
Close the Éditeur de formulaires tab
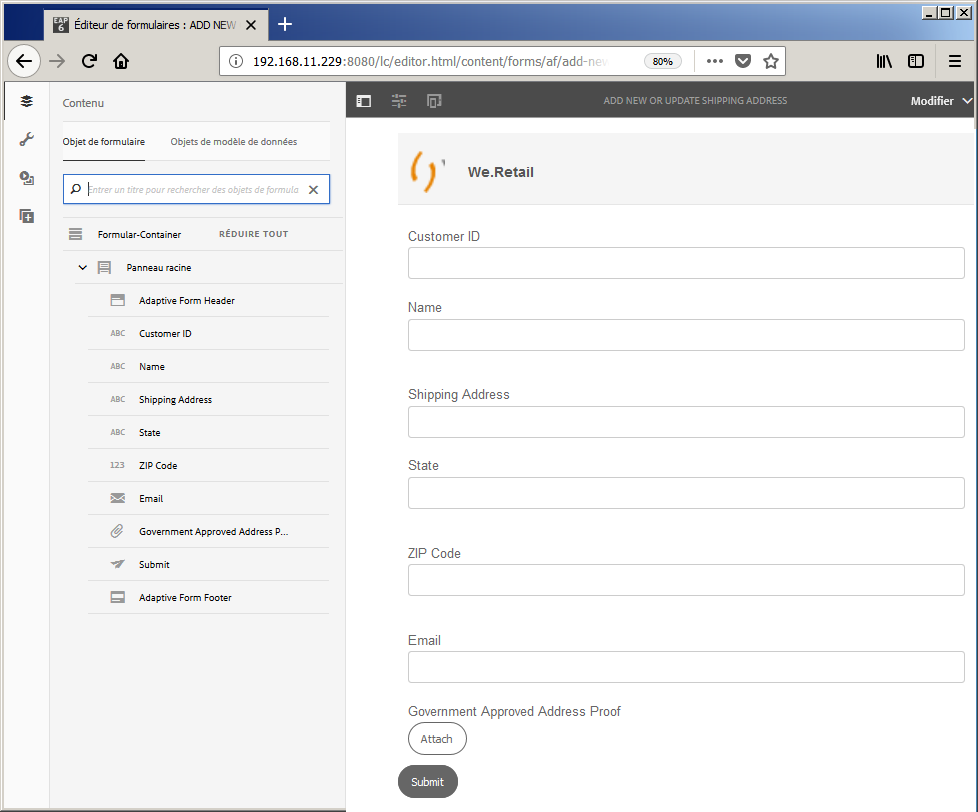point(251,25)
